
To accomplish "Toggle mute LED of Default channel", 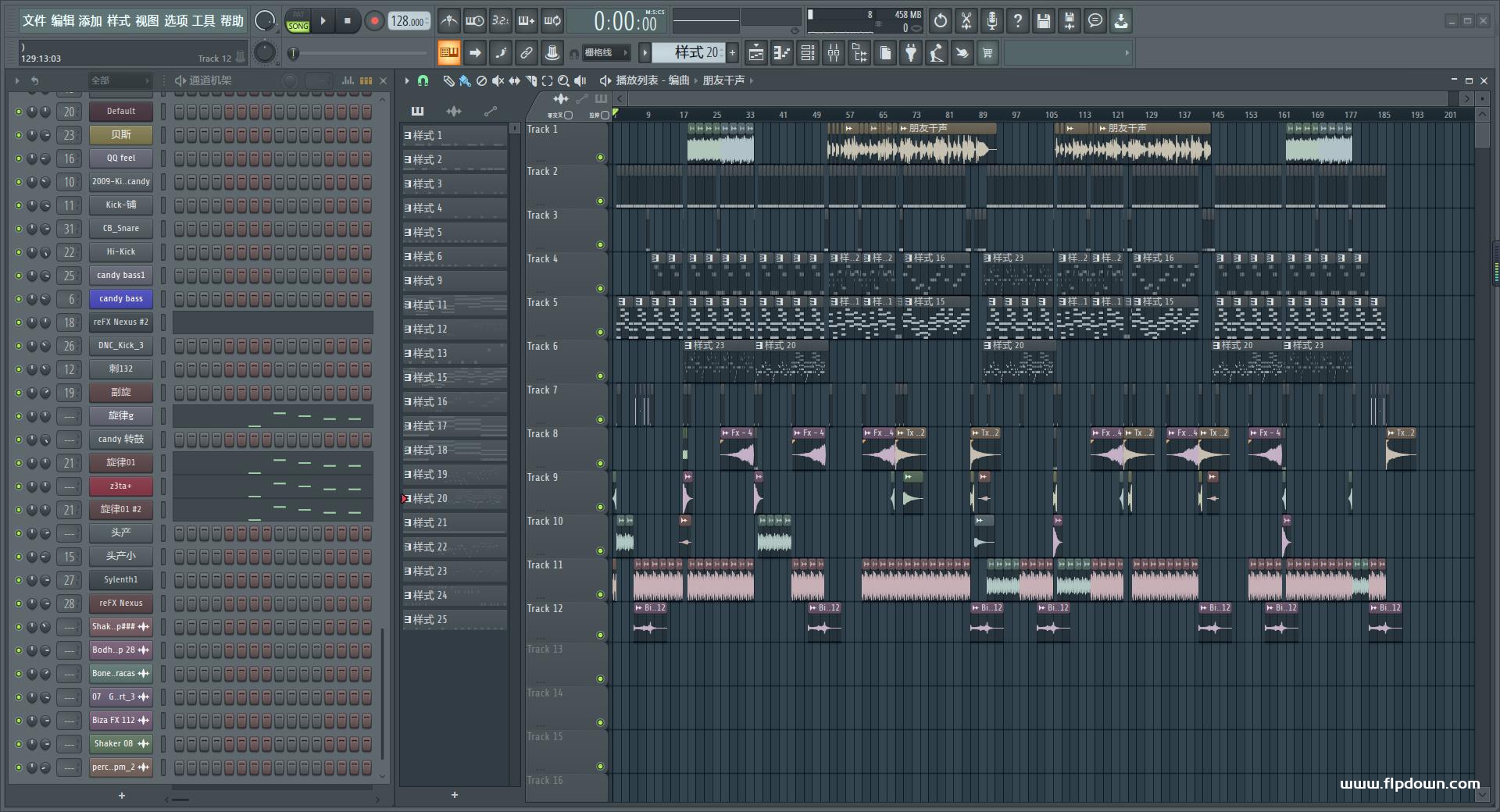I will [19, 112].
